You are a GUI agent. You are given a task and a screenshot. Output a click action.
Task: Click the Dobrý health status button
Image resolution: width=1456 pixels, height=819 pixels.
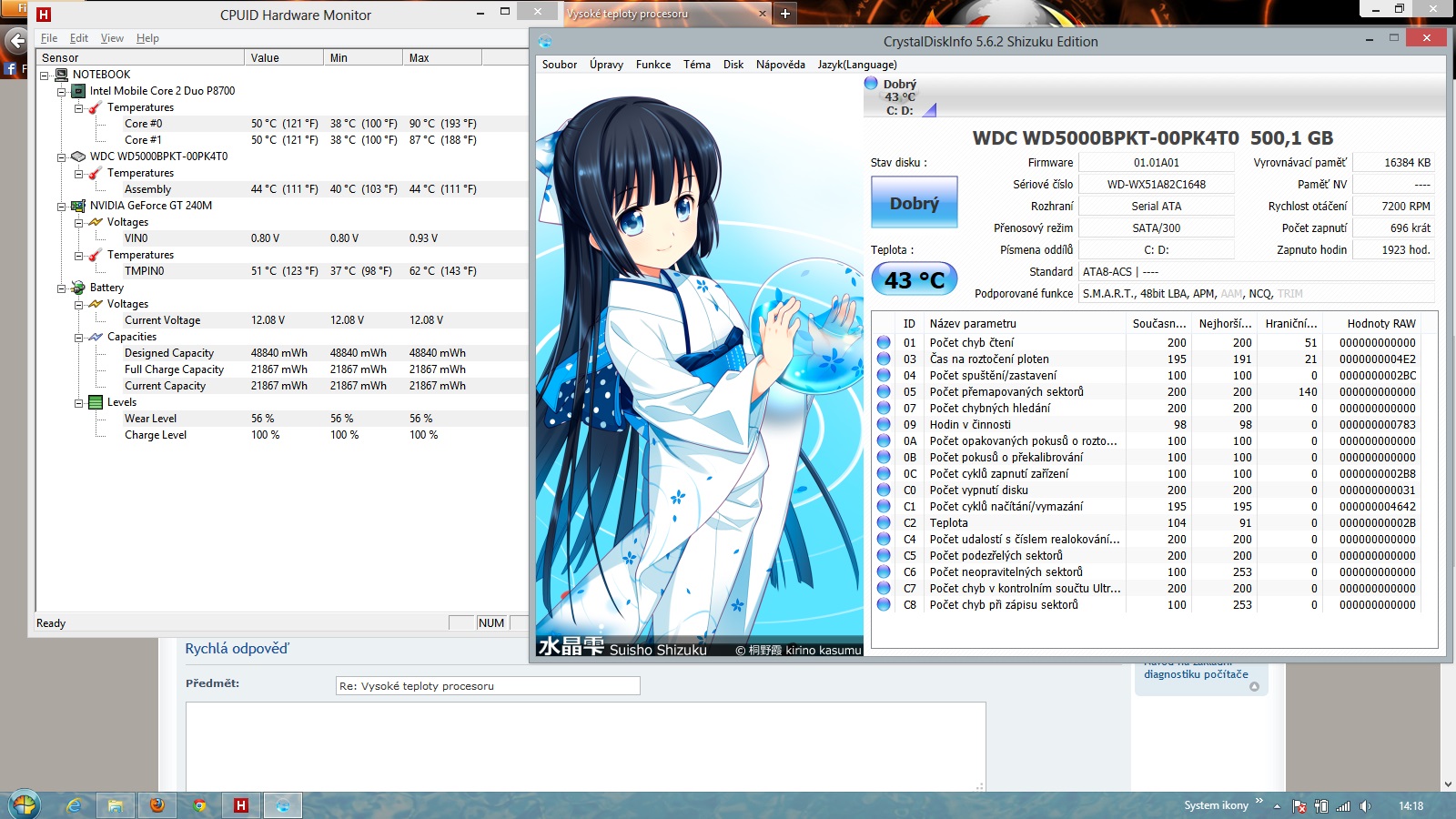[915, 202]
